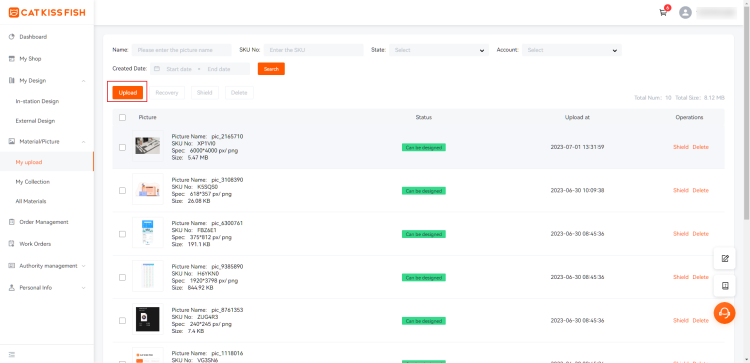Click the Upload button

128,93
